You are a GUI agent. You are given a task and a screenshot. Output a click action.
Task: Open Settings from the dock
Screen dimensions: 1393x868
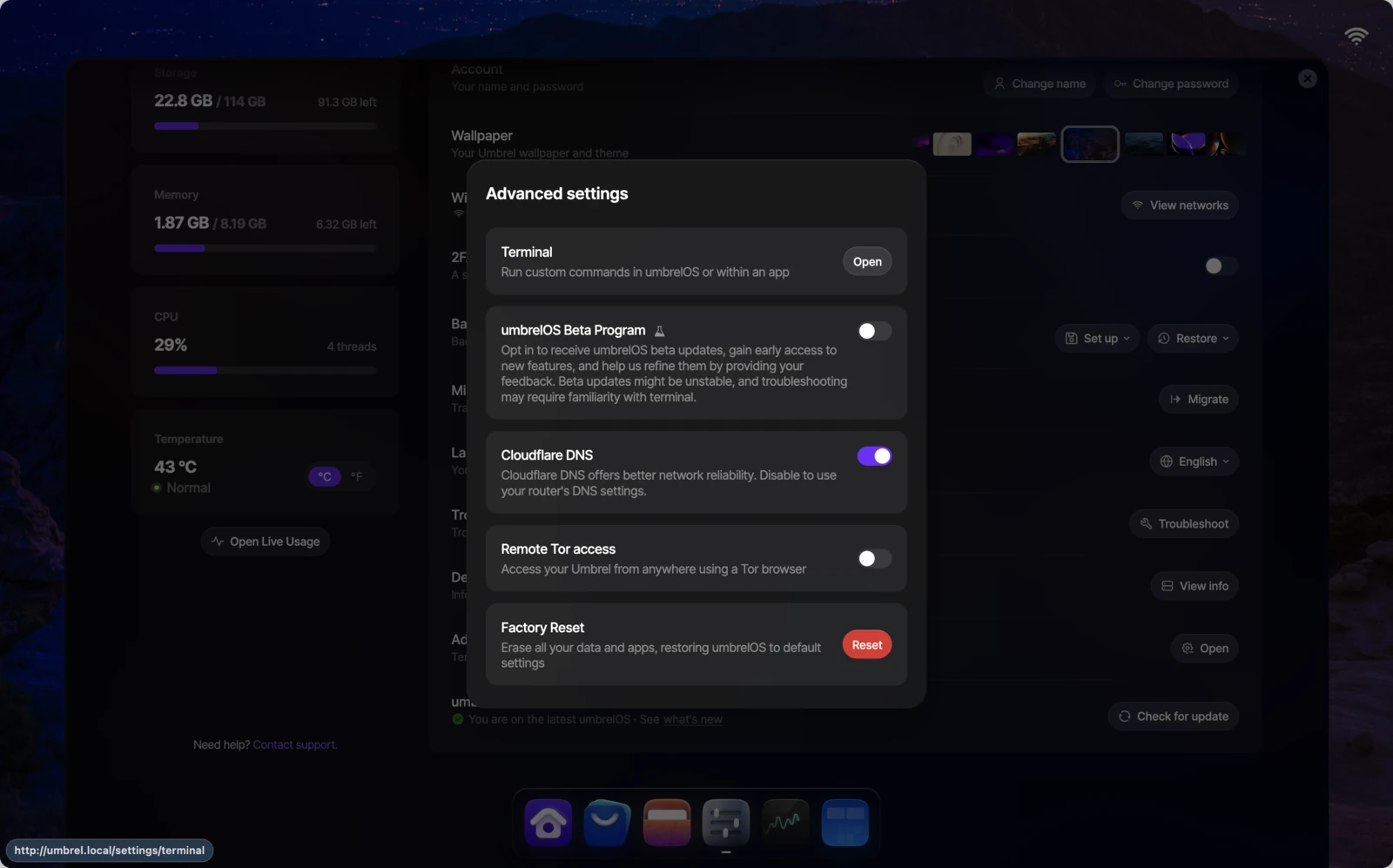(x=725, y=821)
